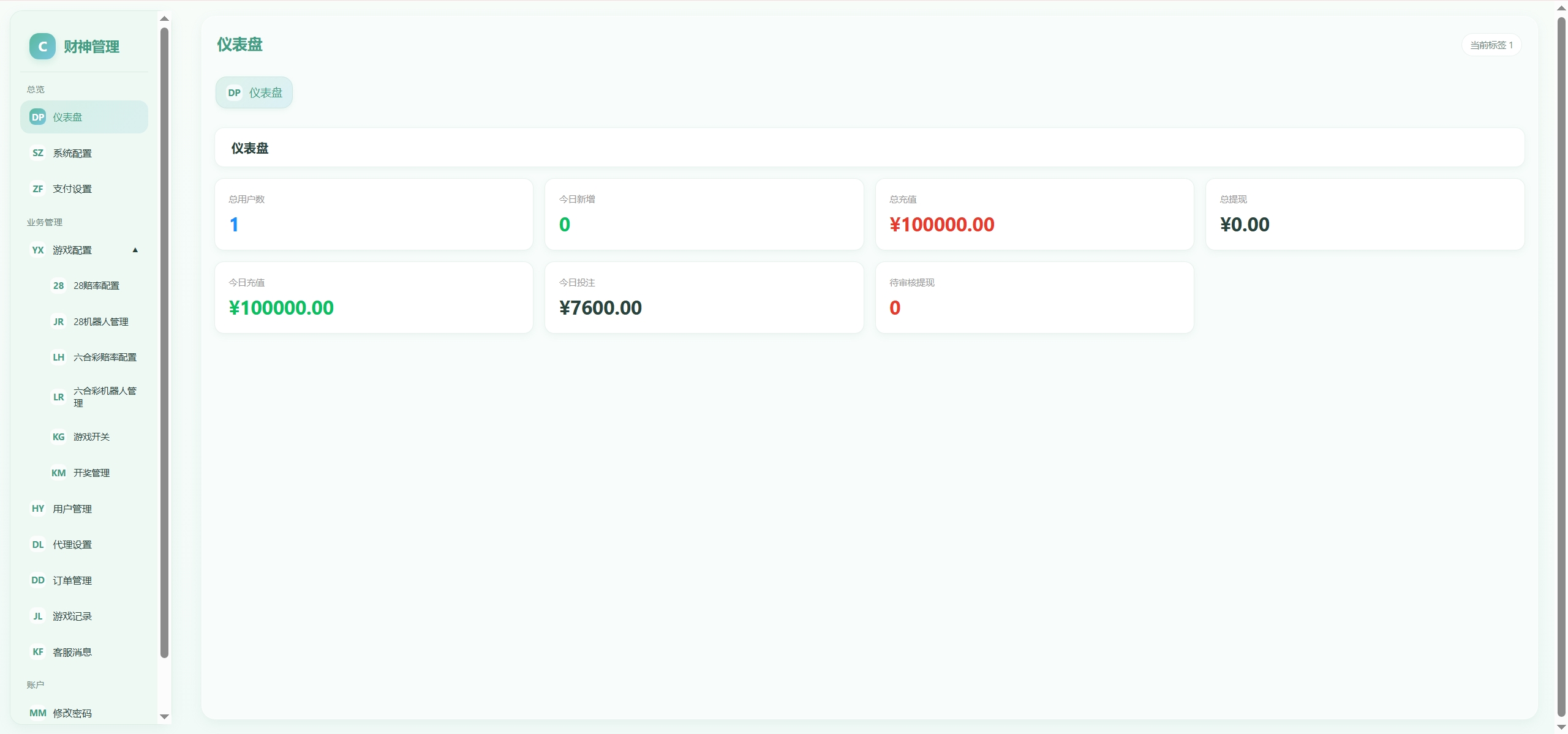Click the ZF icon for 支付设置
This screenshot has height=734, width=1568.
point(38,189)
